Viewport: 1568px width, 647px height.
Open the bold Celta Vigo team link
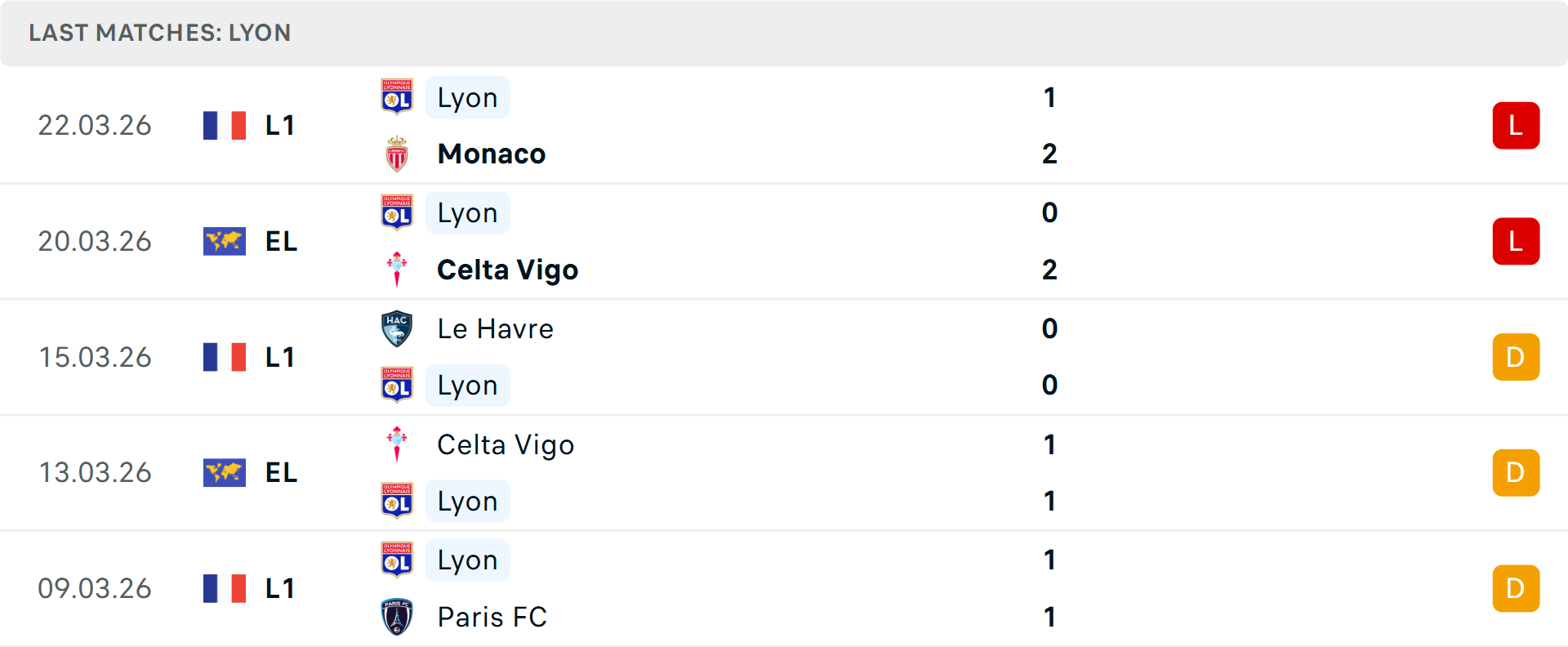click(507, 270)
